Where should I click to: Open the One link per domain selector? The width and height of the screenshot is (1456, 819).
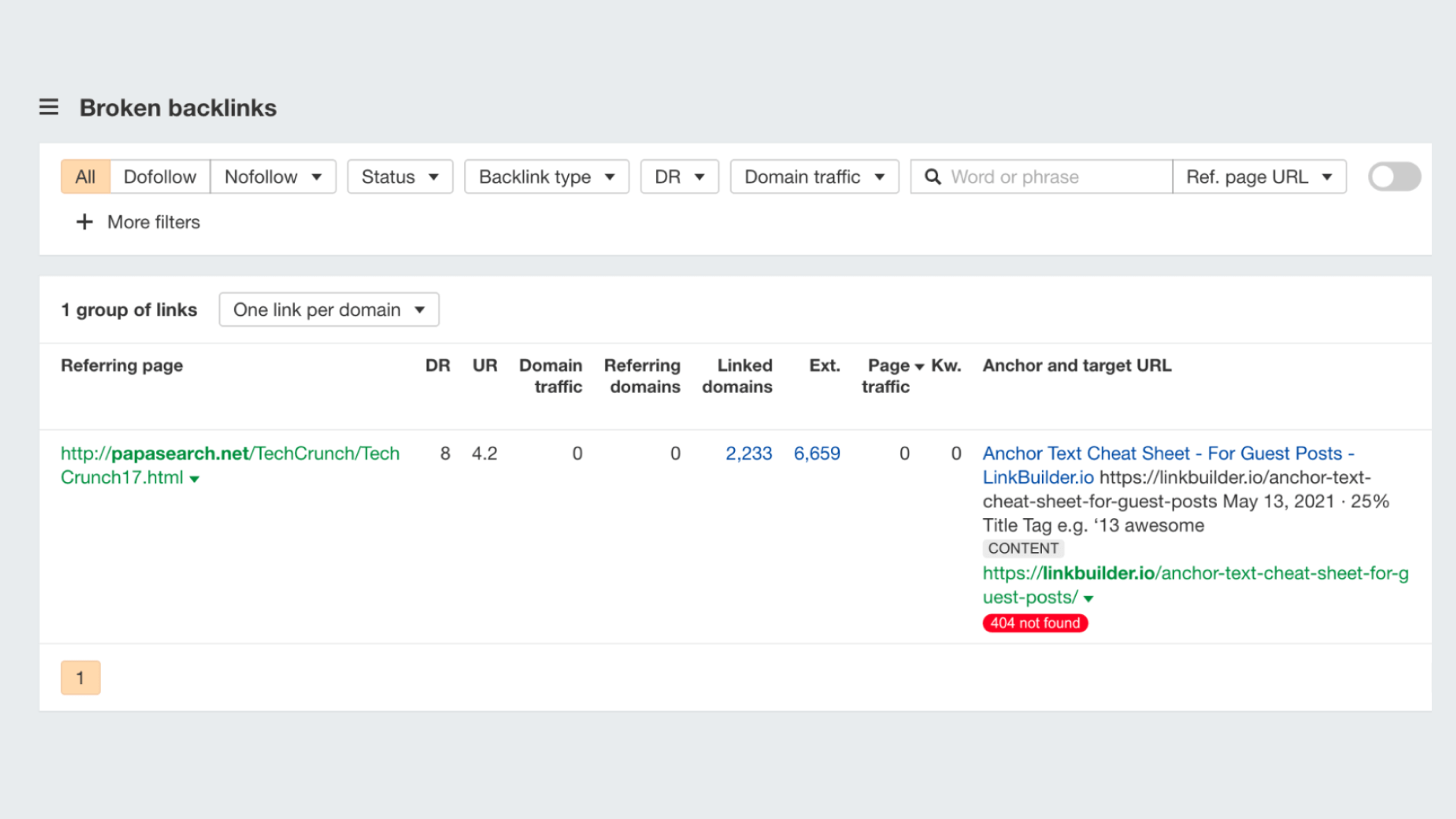[328, 309]
